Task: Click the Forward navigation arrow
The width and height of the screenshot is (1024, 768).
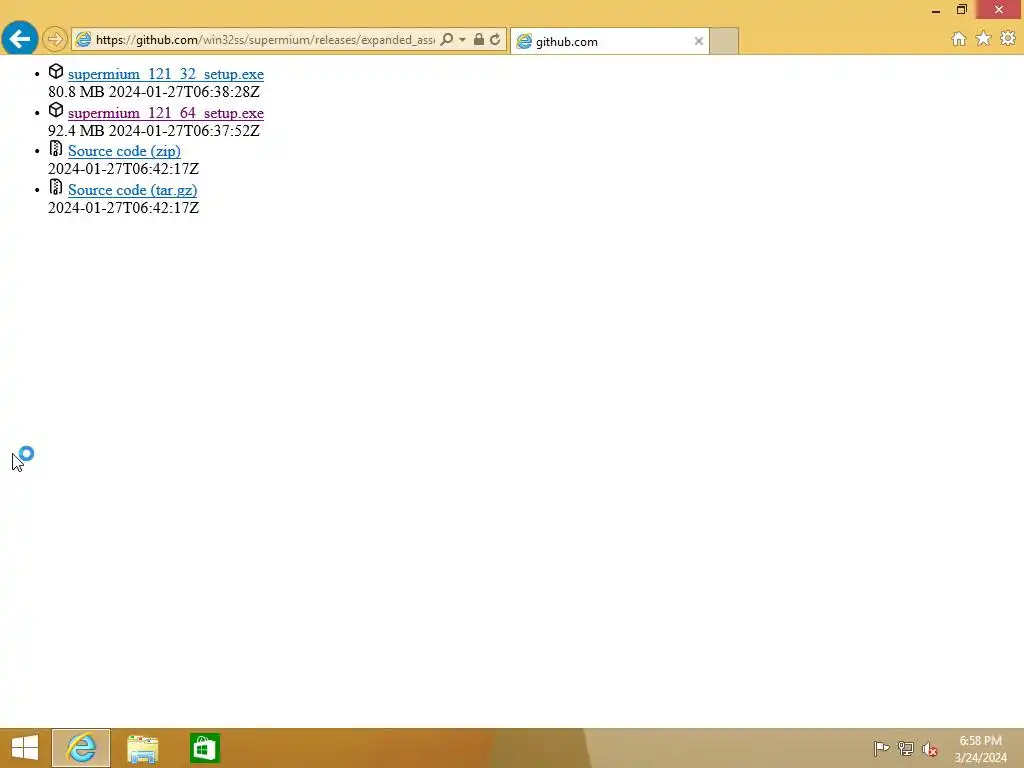Action: (55, 39)
